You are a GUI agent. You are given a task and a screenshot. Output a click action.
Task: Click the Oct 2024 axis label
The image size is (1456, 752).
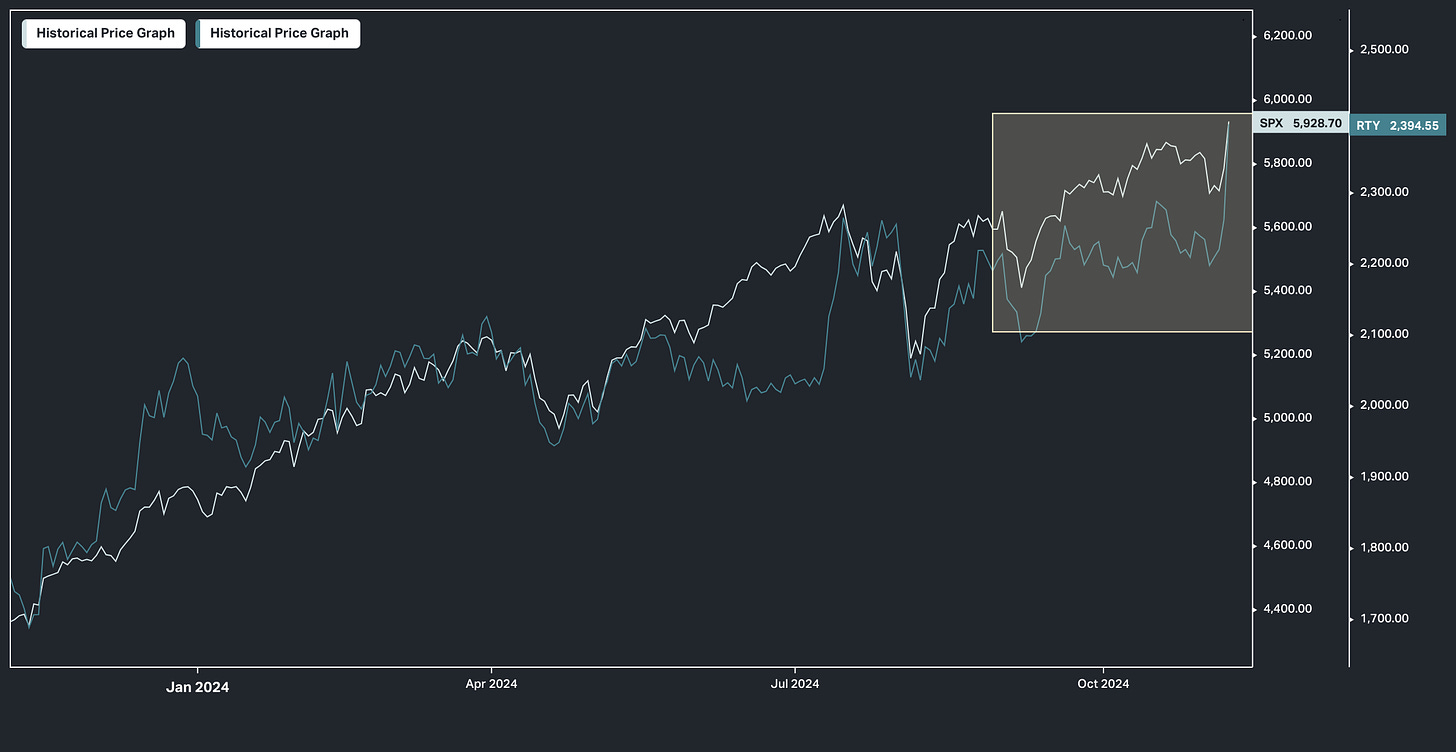point(1103,684)
